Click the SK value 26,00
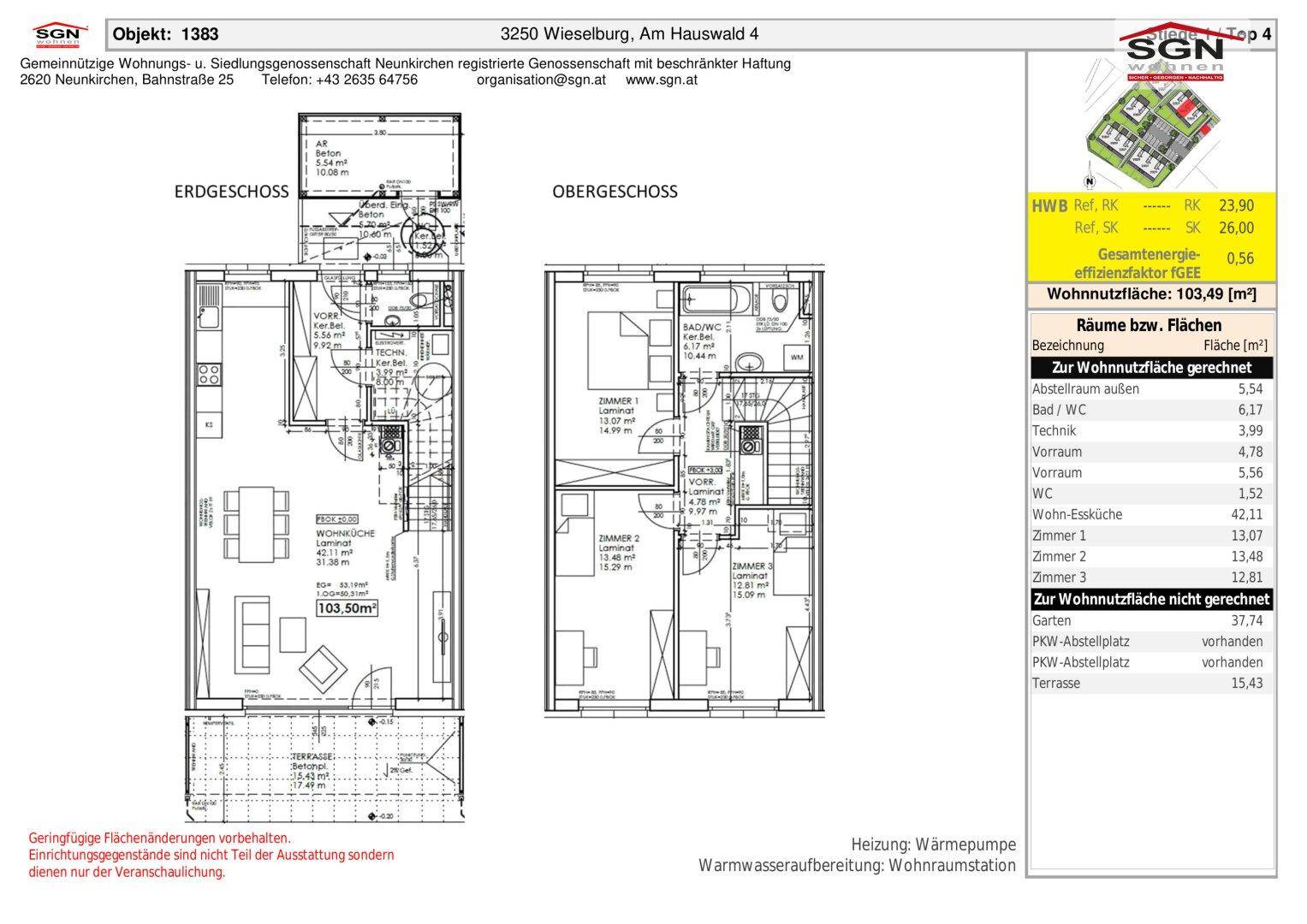 click(1237, 228)
